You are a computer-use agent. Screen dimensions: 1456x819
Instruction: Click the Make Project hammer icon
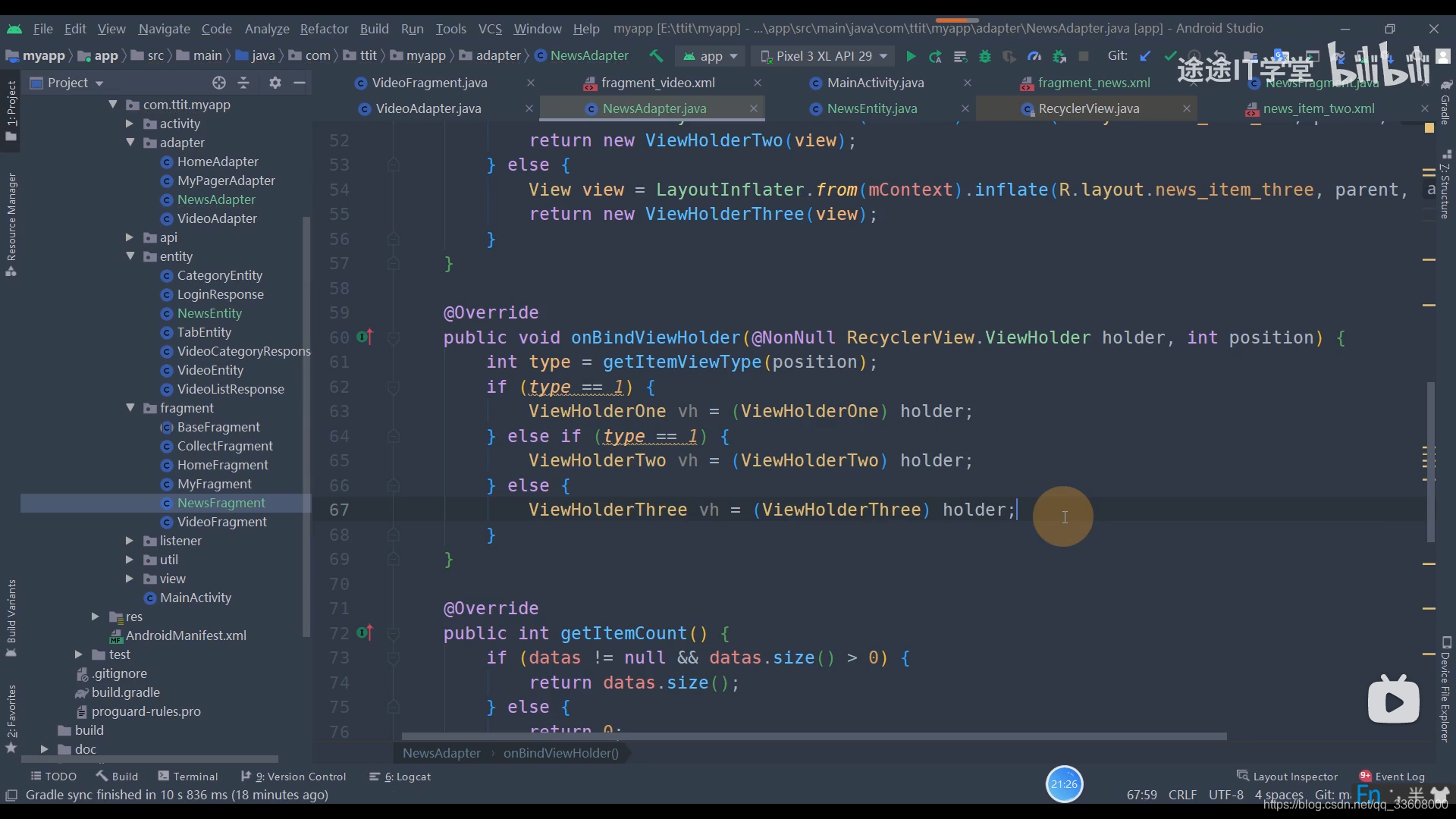656,56
